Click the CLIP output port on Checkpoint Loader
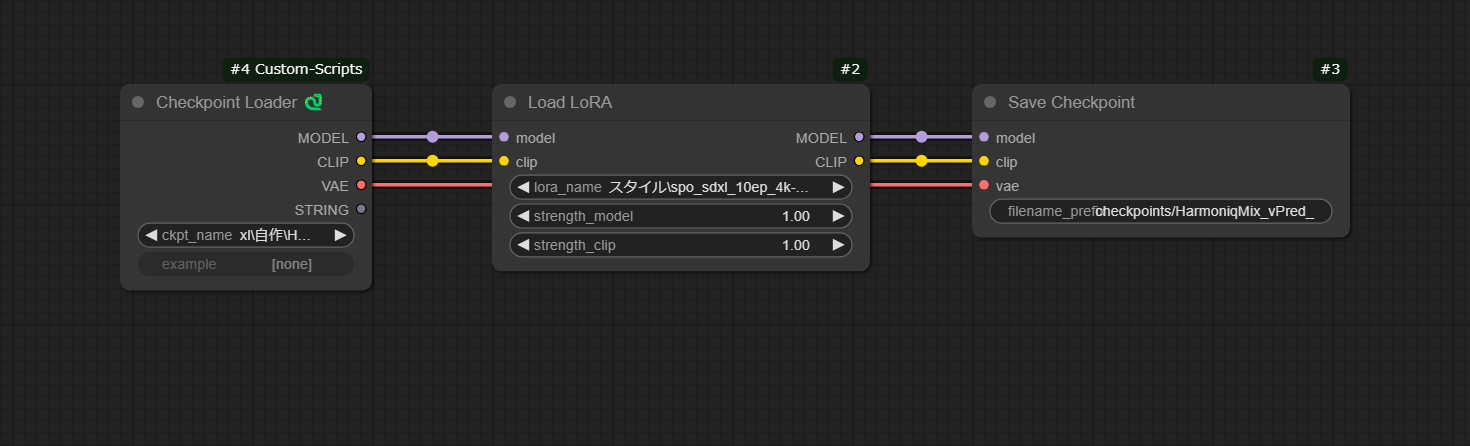 [x=361, y=161]
